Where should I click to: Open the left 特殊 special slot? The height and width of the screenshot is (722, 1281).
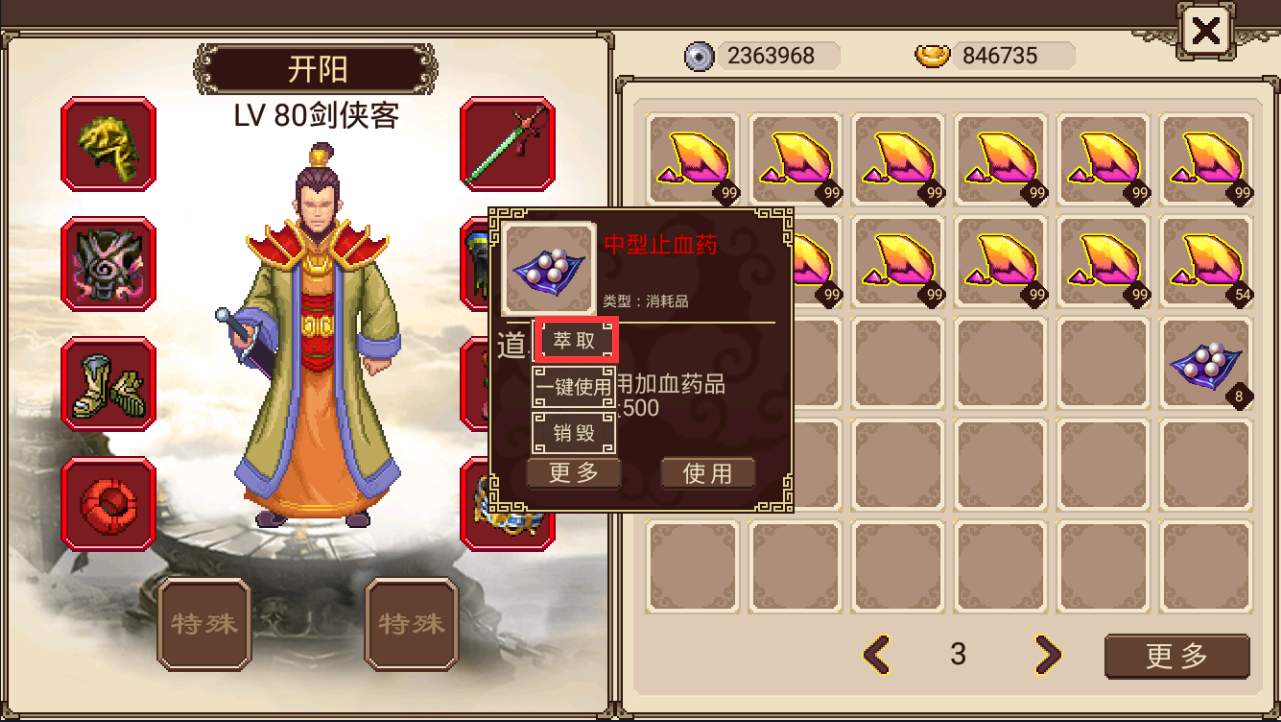tap(204, 624)
